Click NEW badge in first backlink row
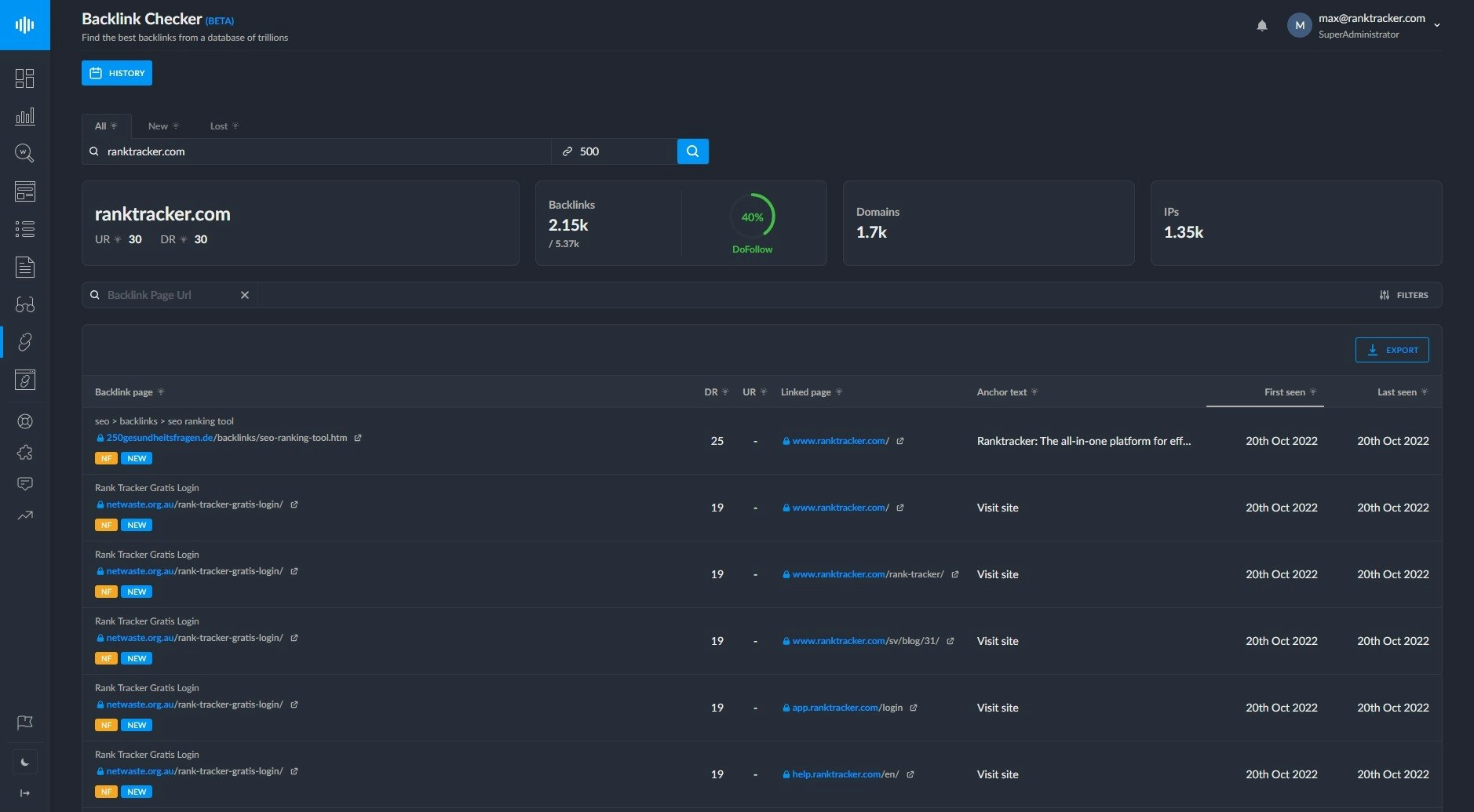This screenshot has height=812, width=1474. coord(137,458)
